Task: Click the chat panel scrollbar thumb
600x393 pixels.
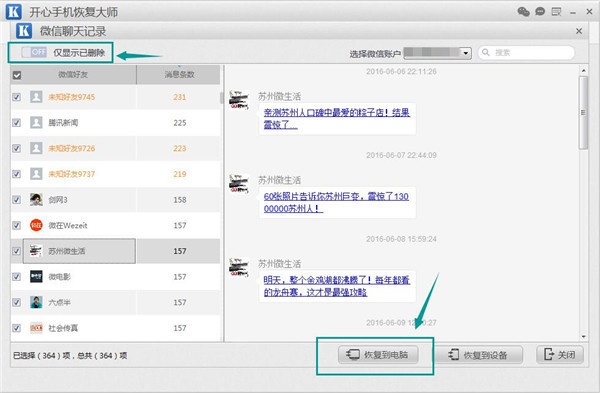Action: tap(583, 113)
